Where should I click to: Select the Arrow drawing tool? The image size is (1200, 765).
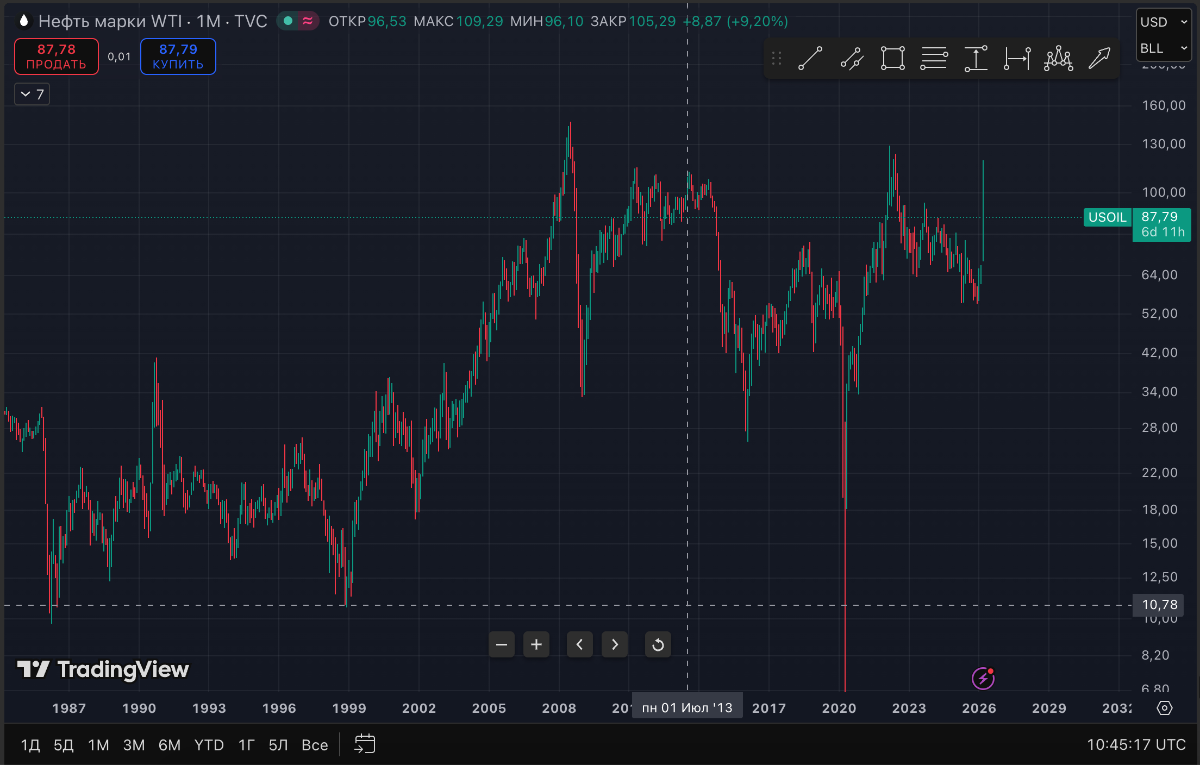tap(1098, 58)
